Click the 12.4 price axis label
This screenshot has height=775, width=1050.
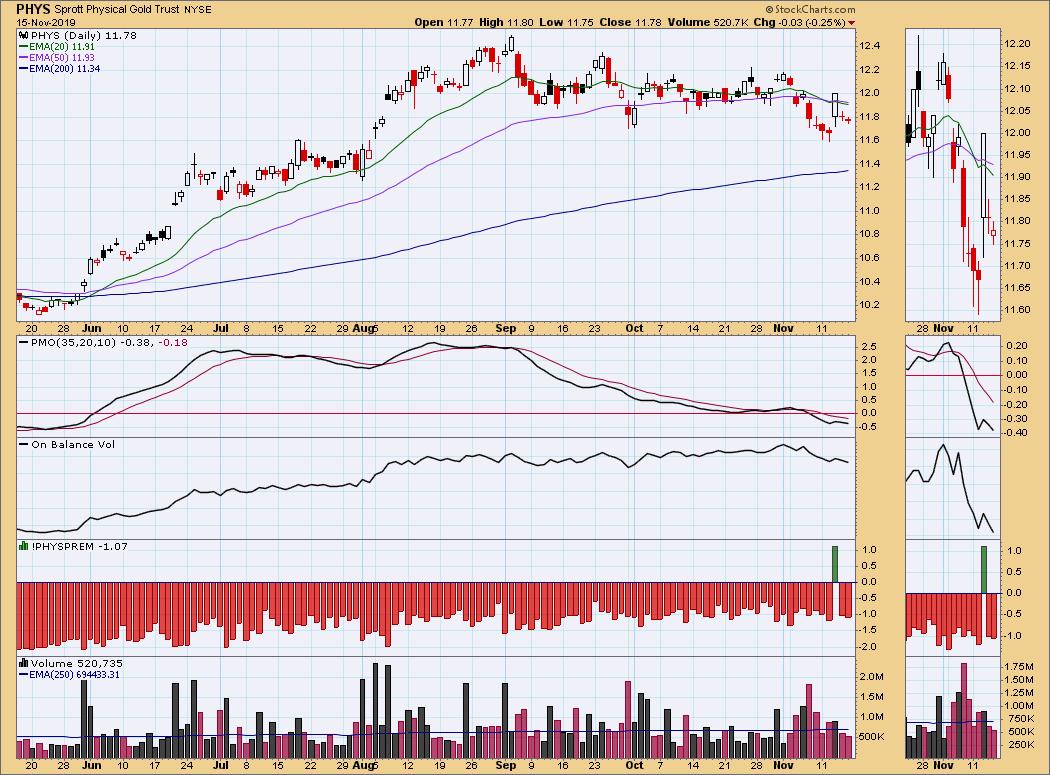point(869,46)
